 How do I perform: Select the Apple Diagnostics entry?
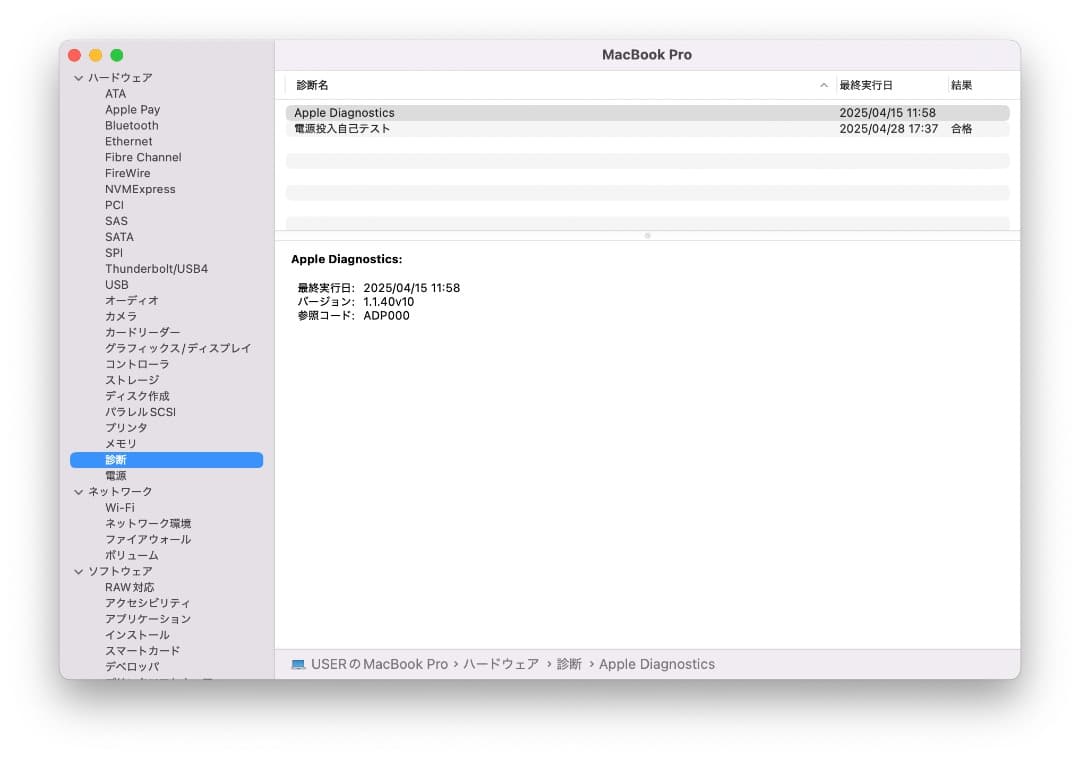pyautogui.click(x=345, y=112)
